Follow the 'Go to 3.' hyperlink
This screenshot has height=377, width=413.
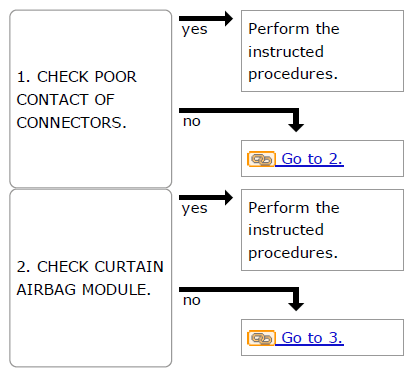[312, 338]
